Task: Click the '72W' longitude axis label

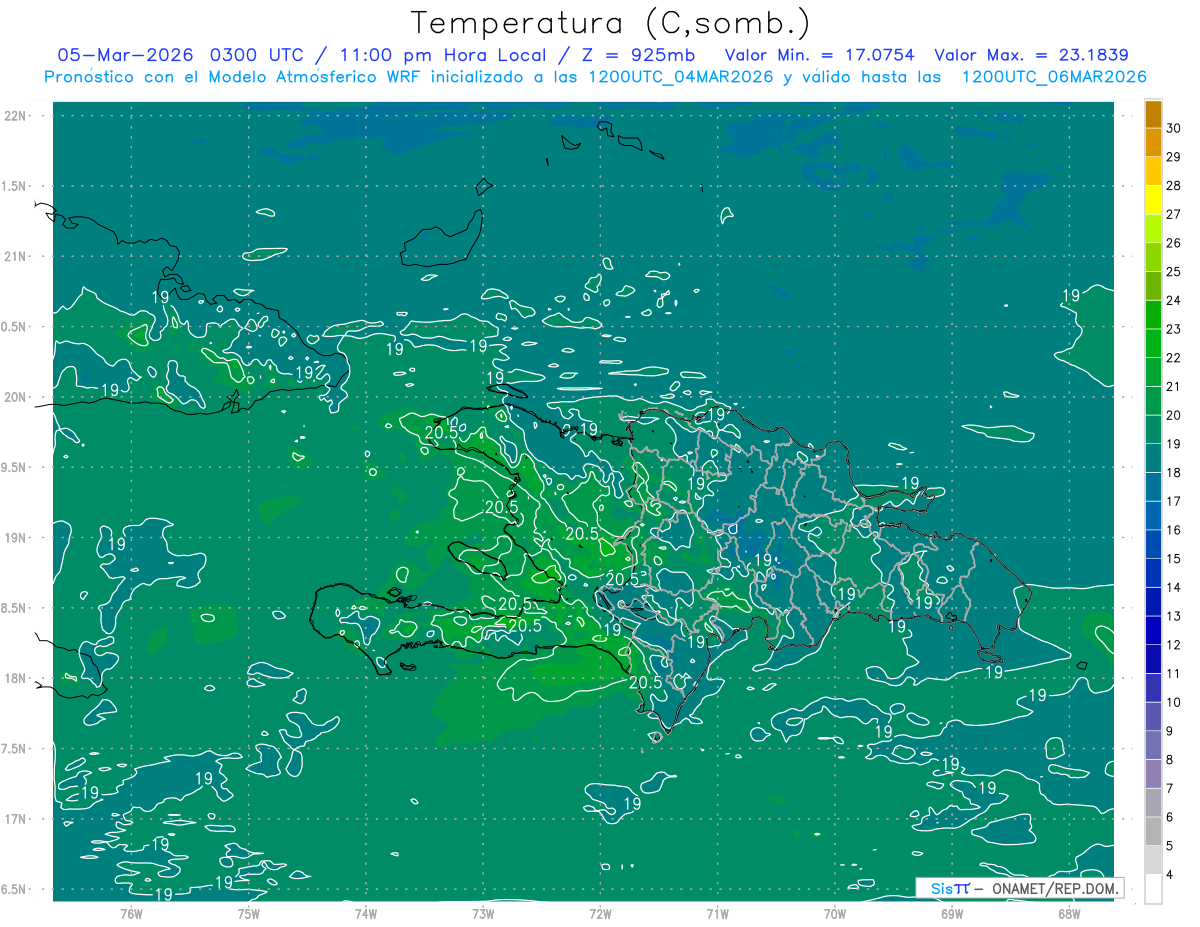Action: (600, 913)
